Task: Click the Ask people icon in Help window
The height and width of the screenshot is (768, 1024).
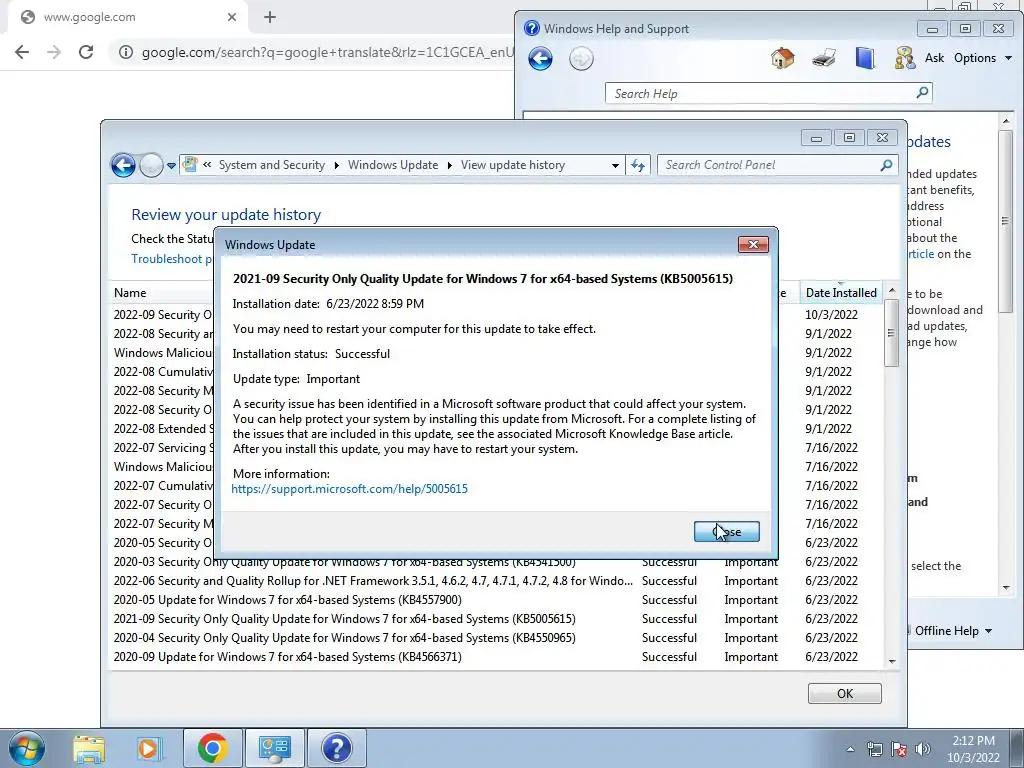Action: click(x=904, y=58)
